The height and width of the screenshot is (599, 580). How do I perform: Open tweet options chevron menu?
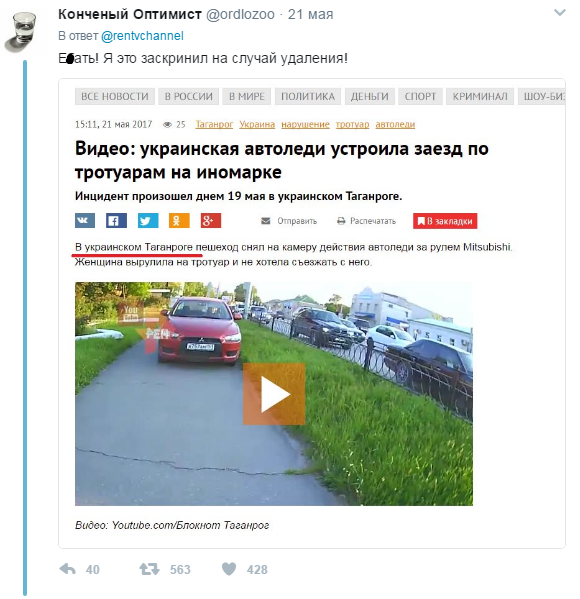point(559,13)
